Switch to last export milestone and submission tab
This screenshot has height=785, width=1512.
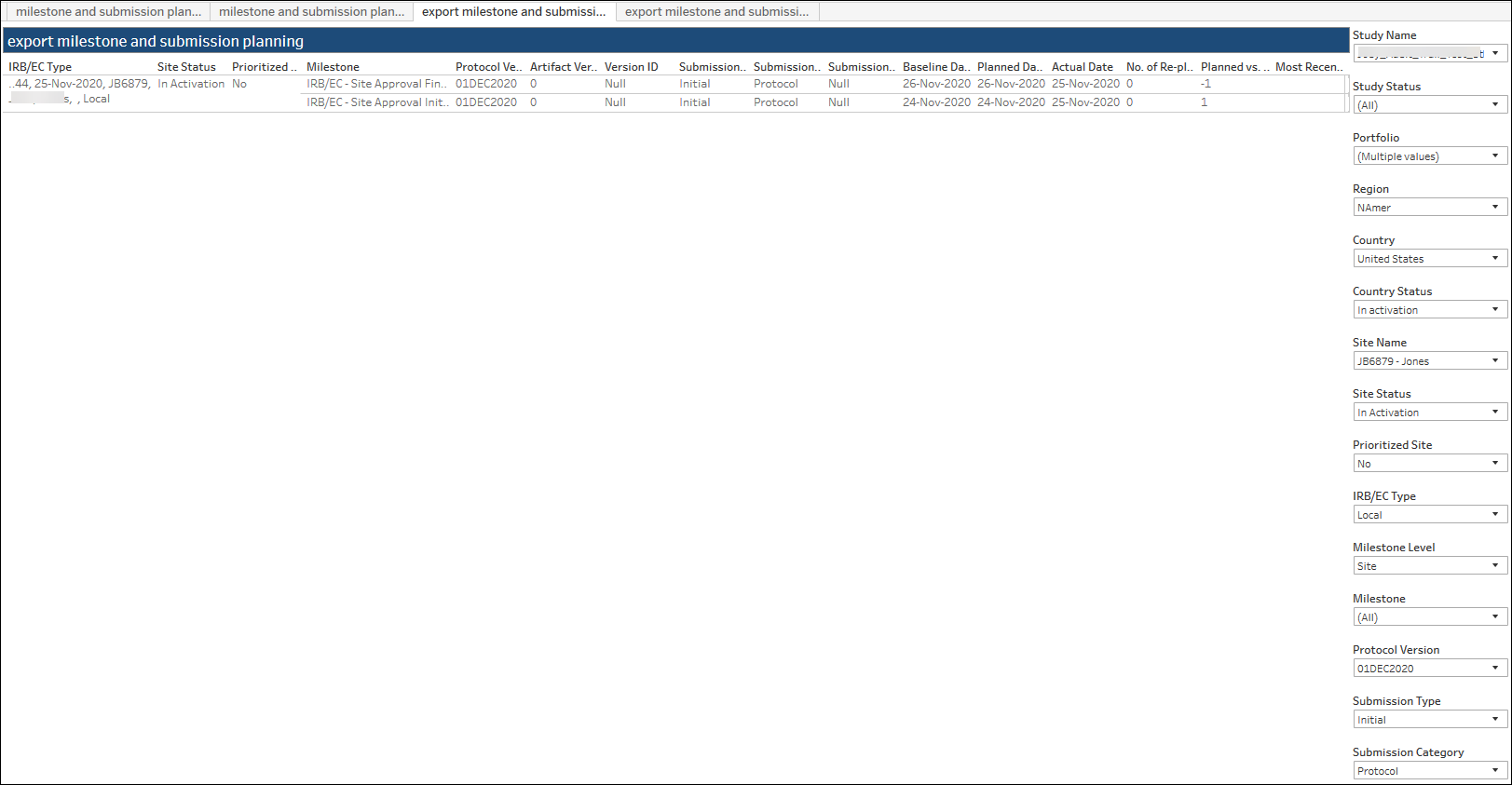click(717, 11)
